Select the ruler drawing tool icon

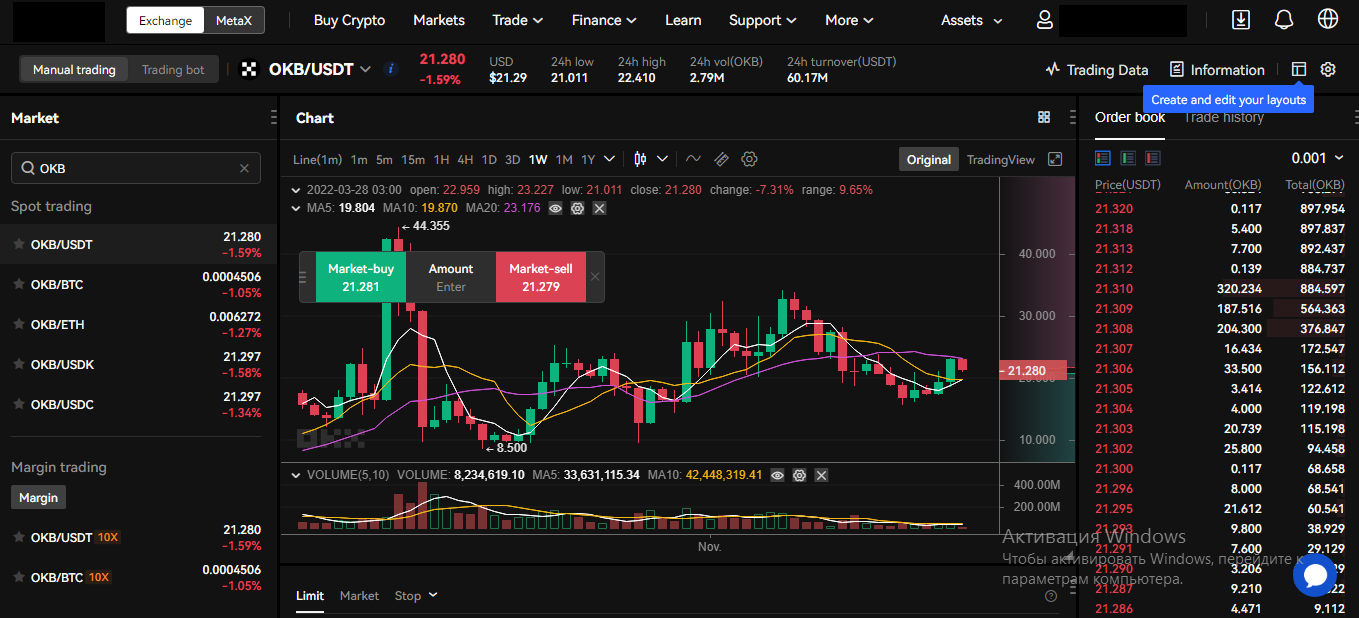[x=721, y=159]
